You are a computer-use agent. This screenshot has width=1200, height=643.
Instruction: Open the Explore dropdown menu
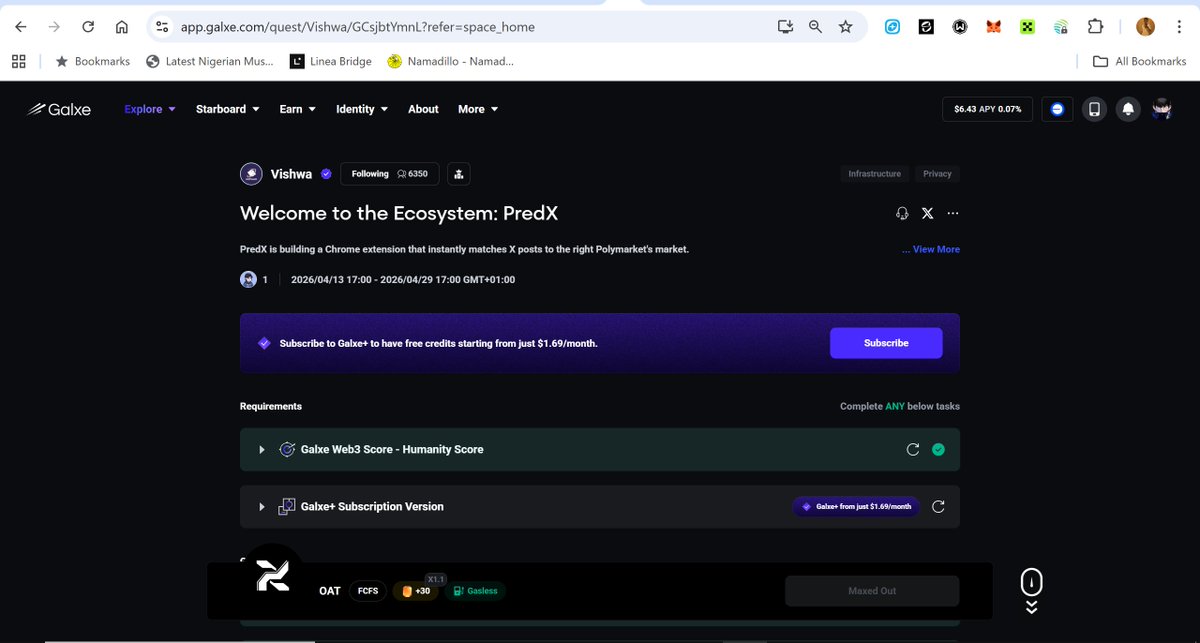click(x=150, y=109)
